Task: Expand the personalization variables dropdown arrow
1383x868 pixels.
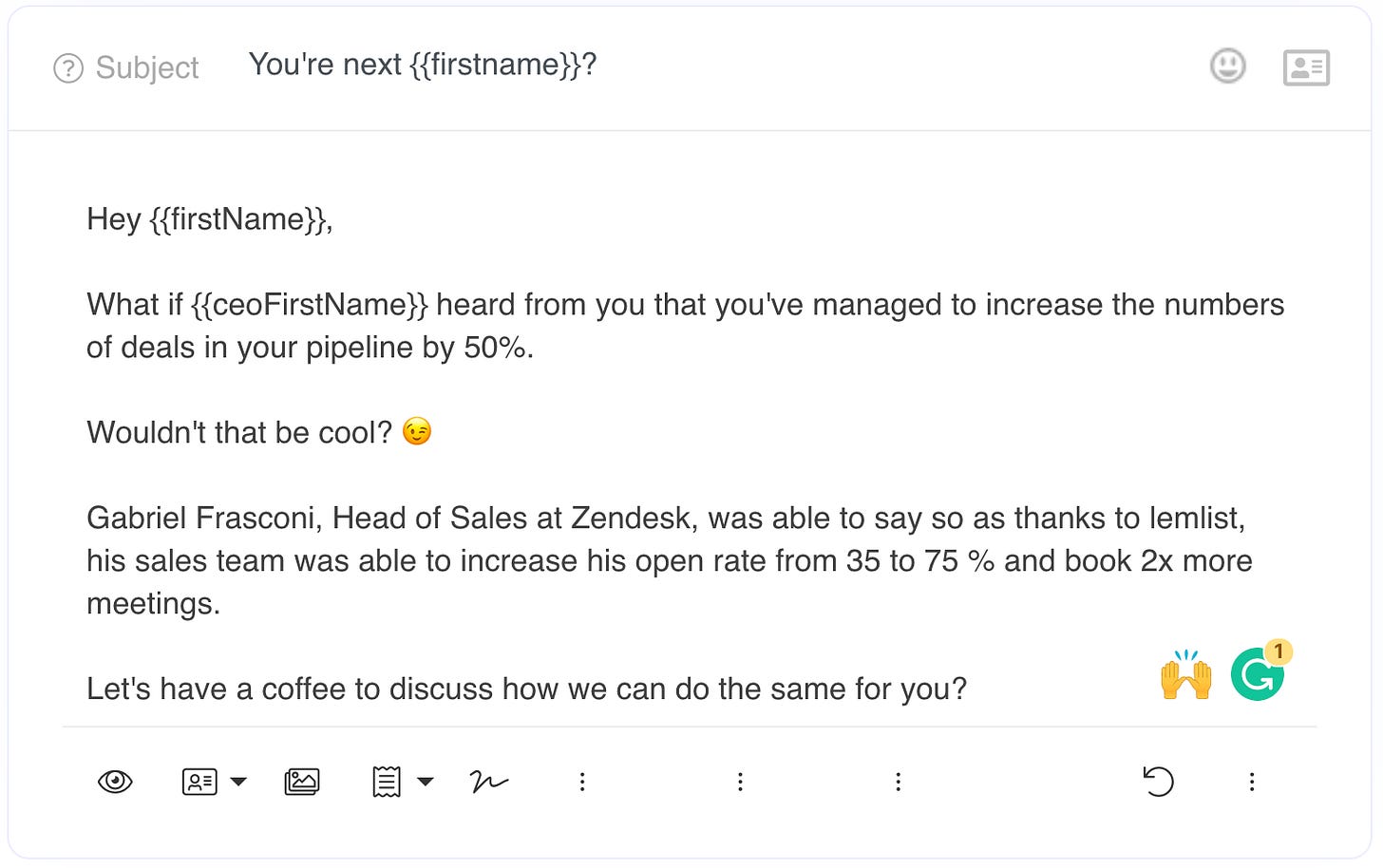Action: coord(238,783)
